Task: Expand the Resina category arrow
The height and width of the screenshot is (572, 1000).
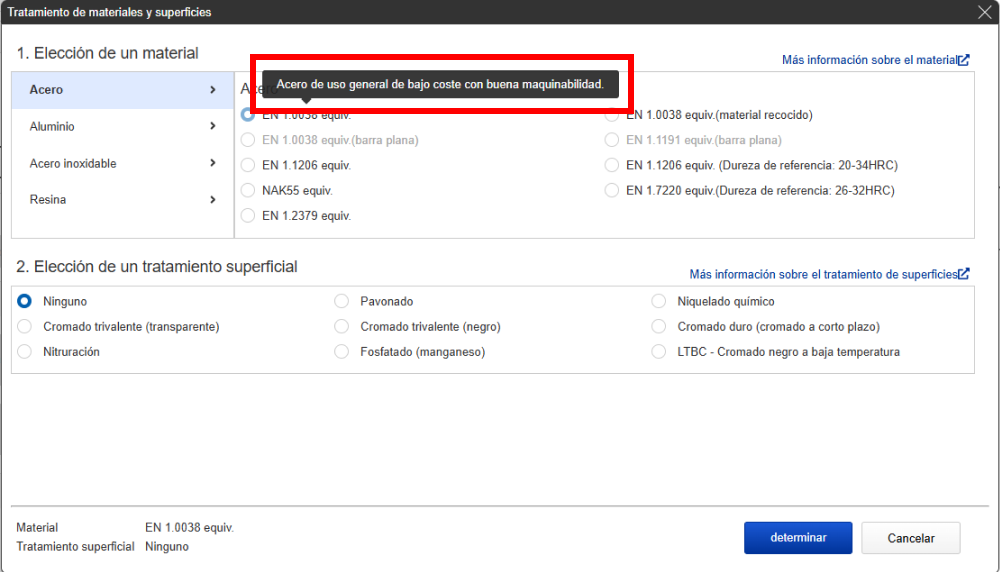Action: (213, 200)
